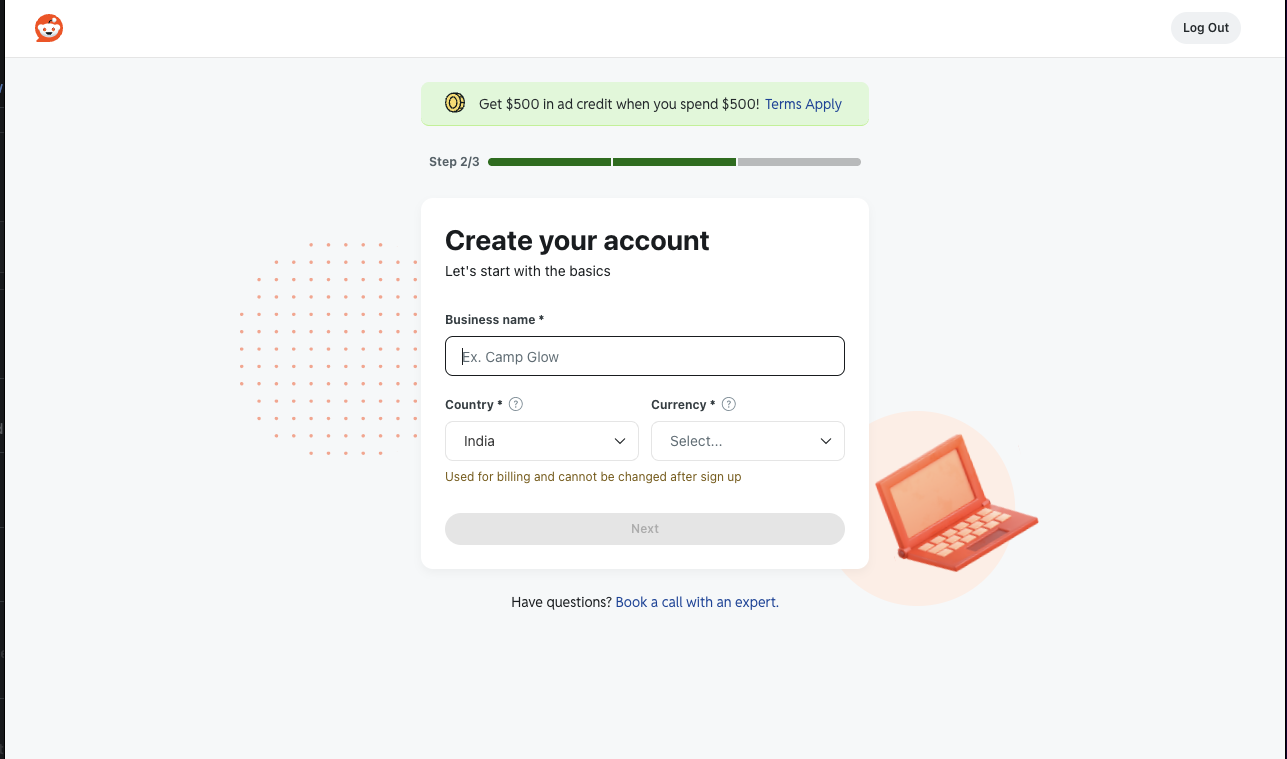Click the $500 ad credit promo text
Image resolution: width=1287 pixels, height=759 pixels.
click(618, 104)
